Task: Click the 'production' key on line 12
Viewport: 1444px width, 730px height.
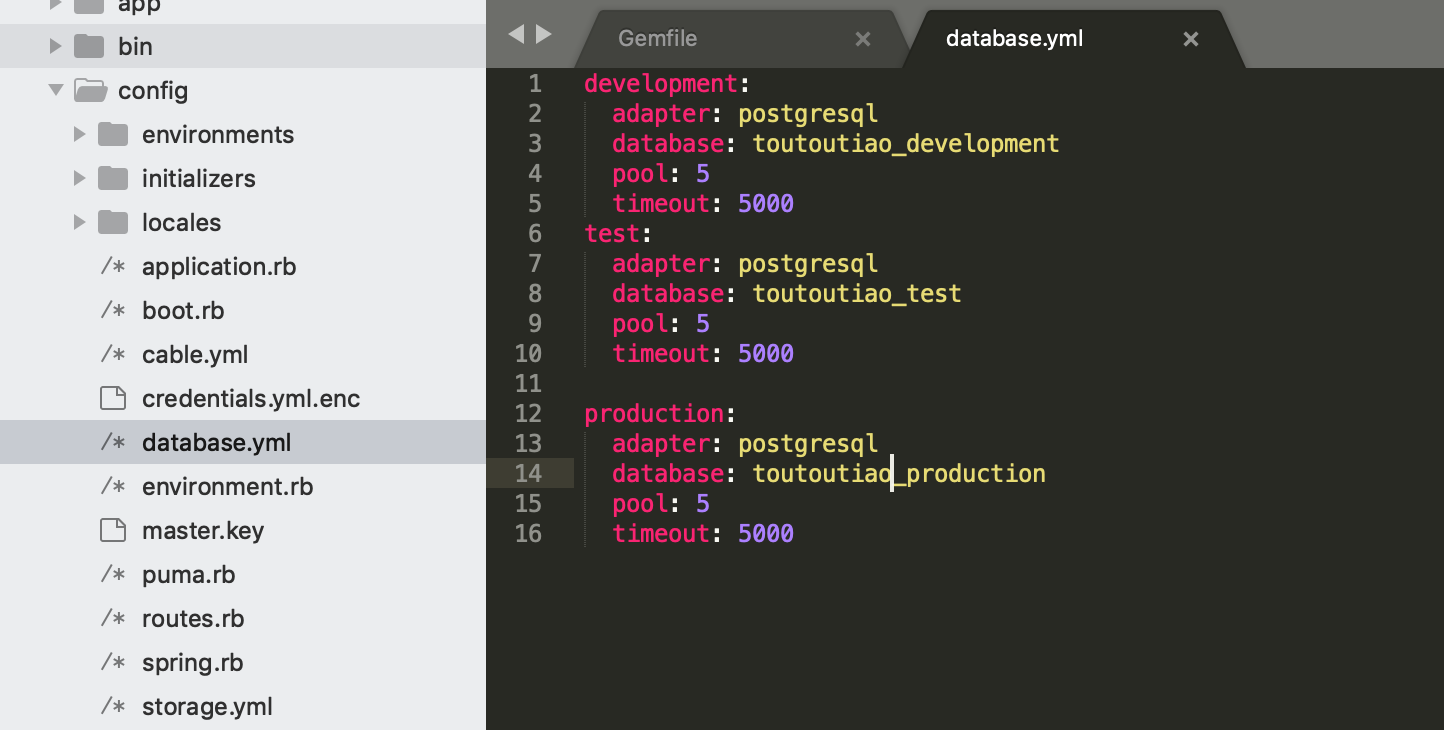Action: tap(654, 413)
